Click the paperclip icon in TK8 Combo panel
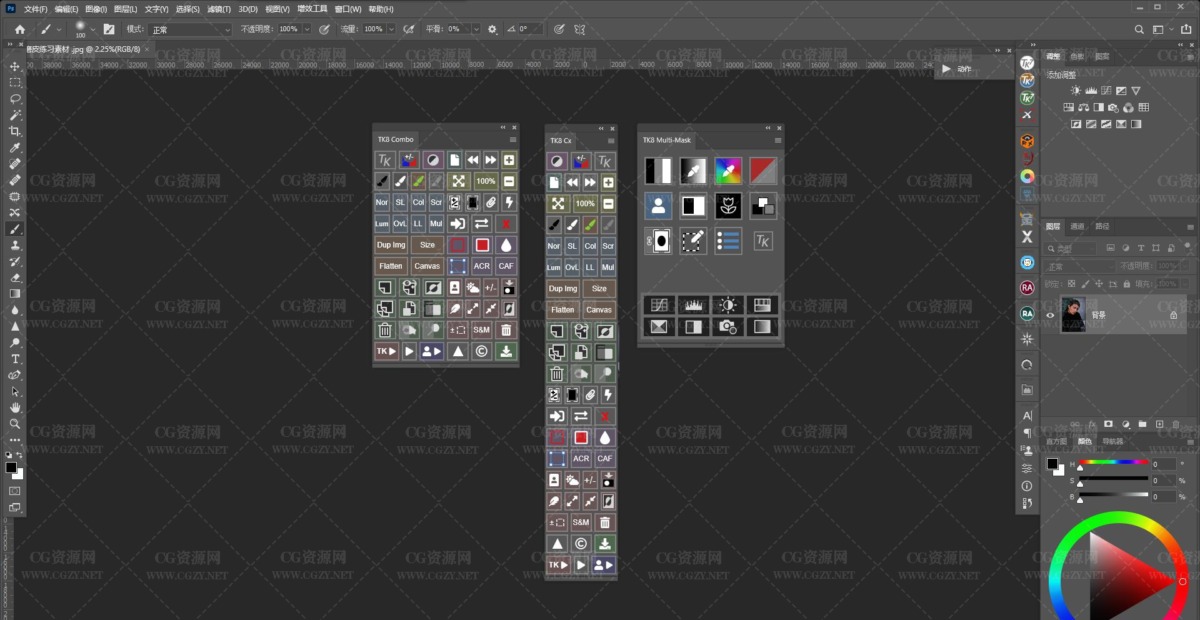Image resolution: width=1200 pixels, height=620 pixels. (491, 202)
